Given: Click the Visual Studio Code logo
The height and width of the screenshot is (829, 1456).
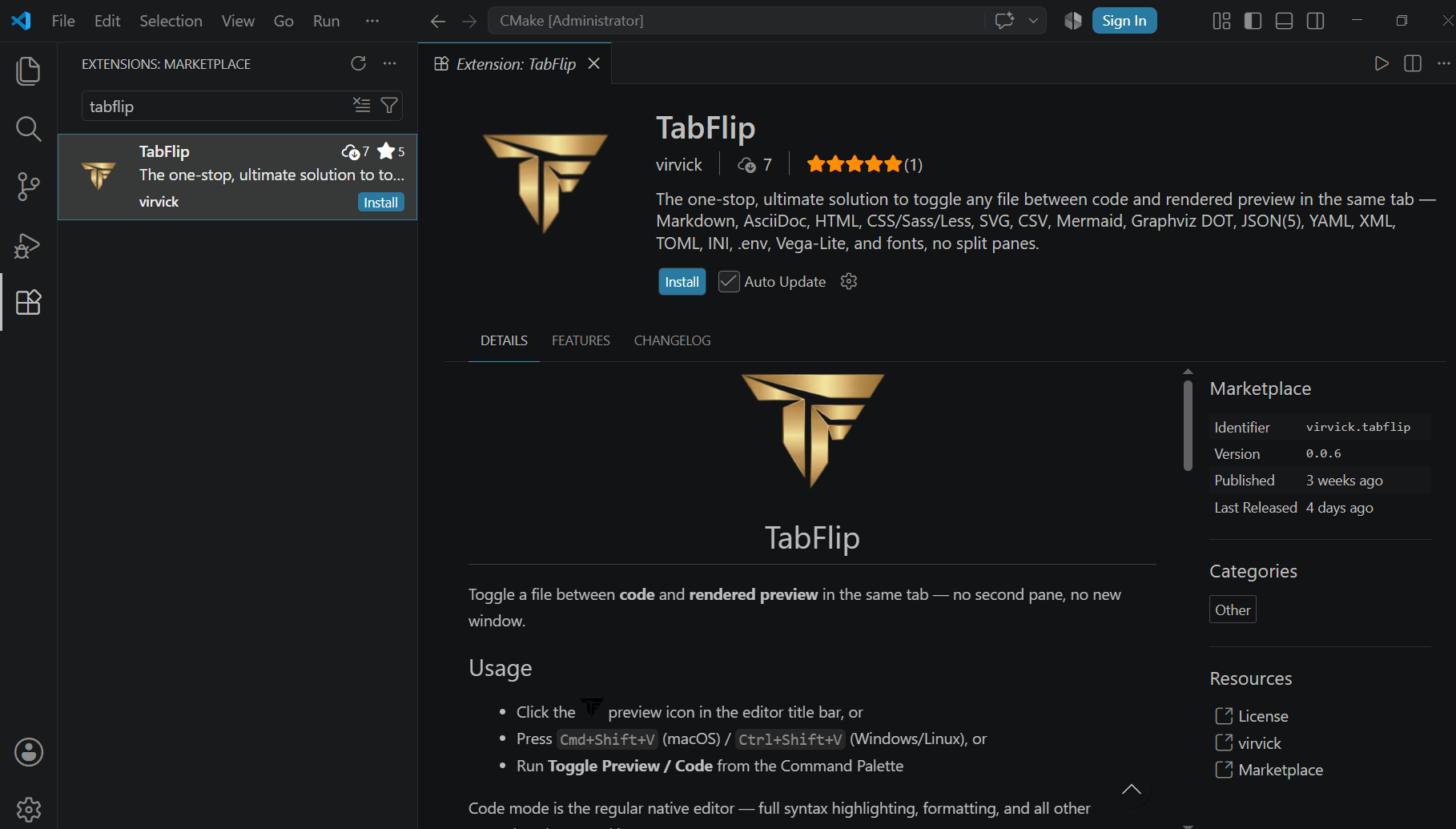Looking at the screenshot, I should click(22, 21).
